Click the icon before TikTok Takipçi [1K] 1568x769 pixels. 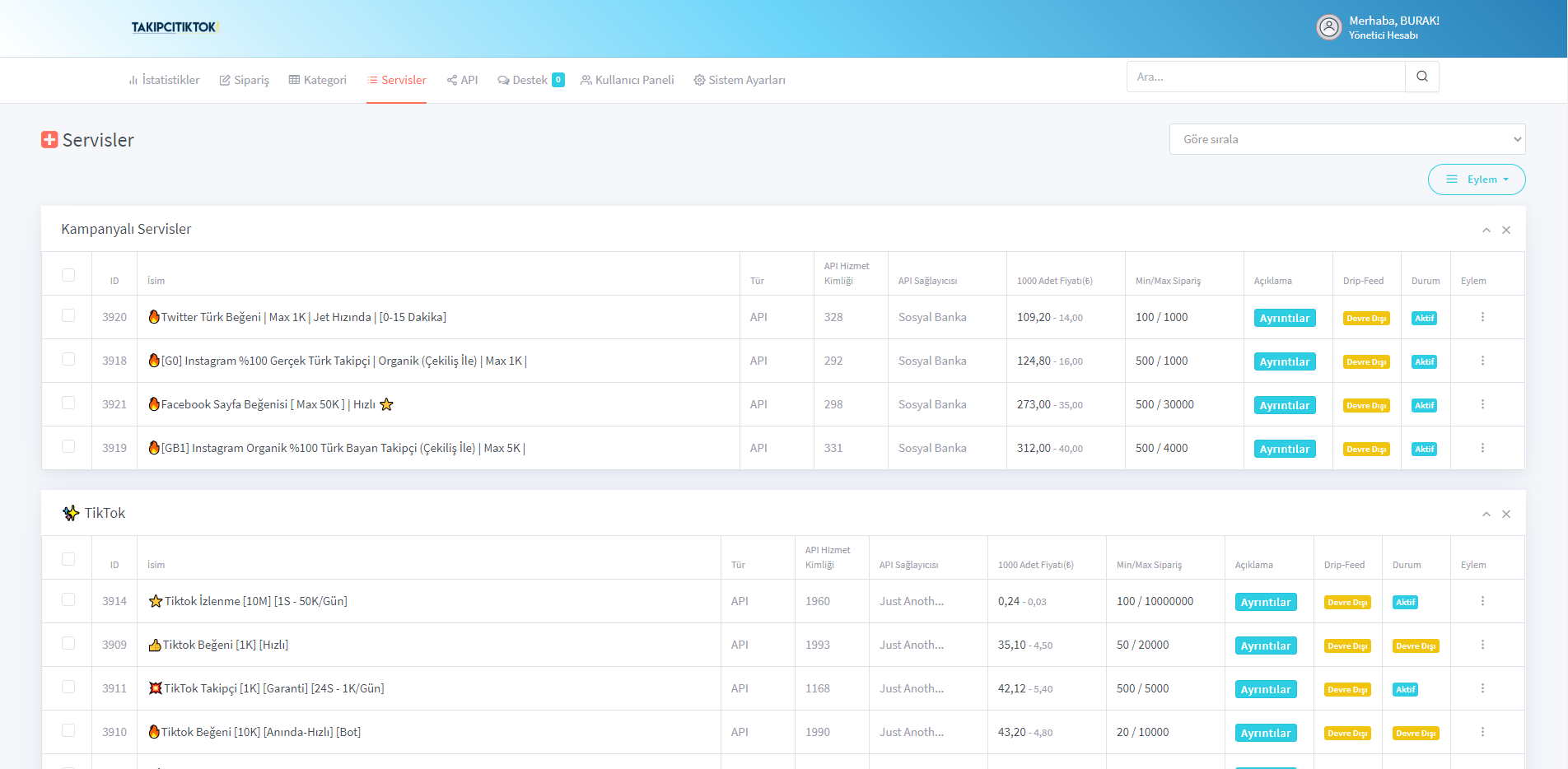155,688
